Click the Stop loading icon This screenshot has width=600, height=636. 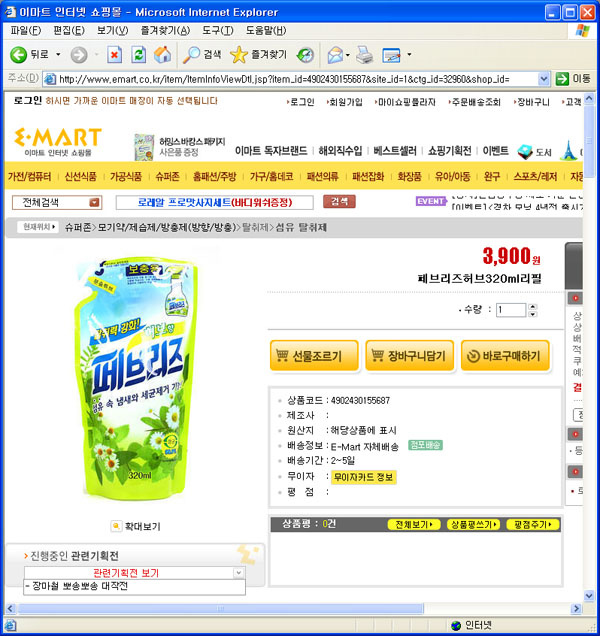click(x=114, y=55)
